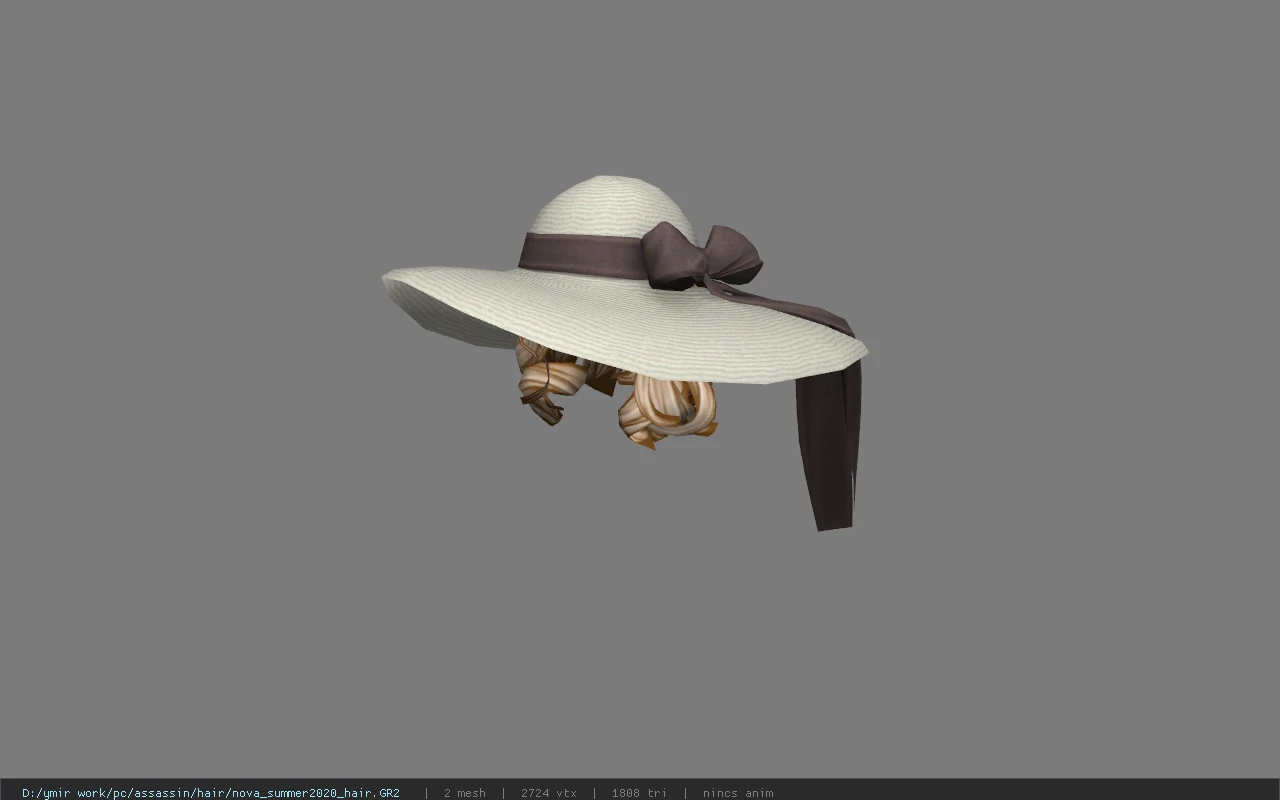Click the "1808 tri" triangle count
Viewport: 1280px width, 800px height.
click(x=639, y=793)
